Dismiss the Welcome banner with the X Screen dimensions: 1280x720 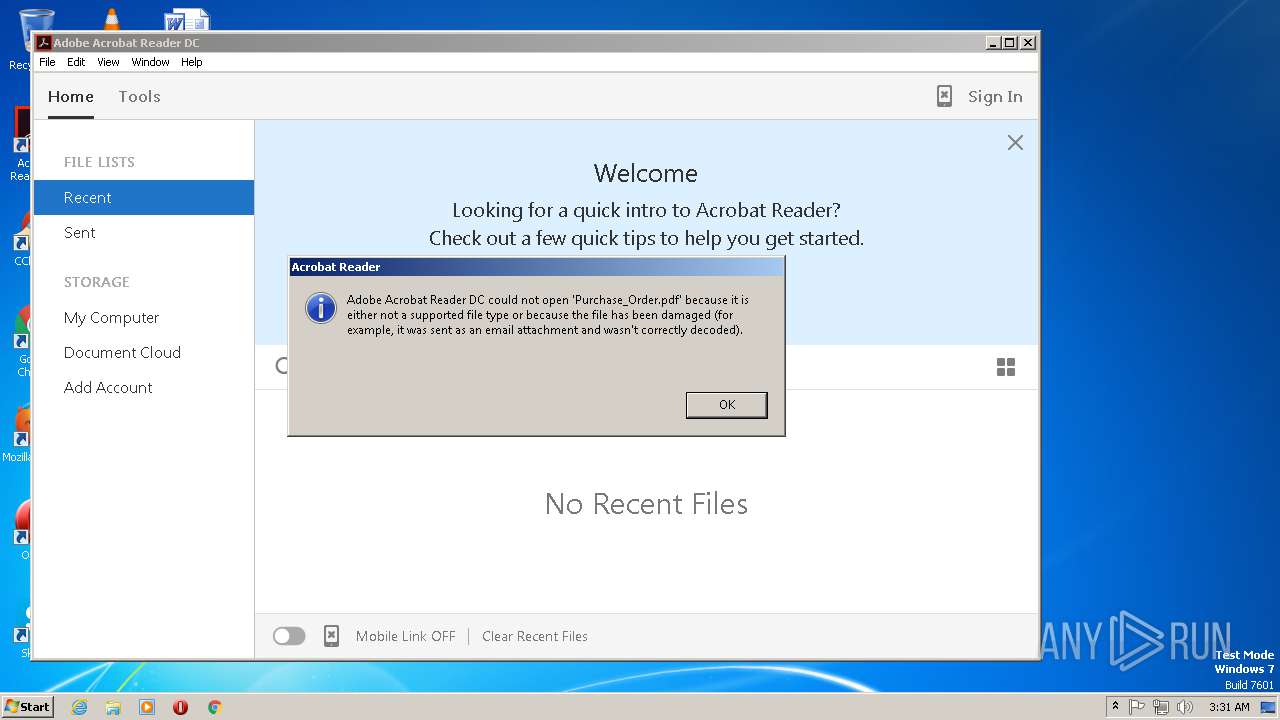click(1015, 143)
